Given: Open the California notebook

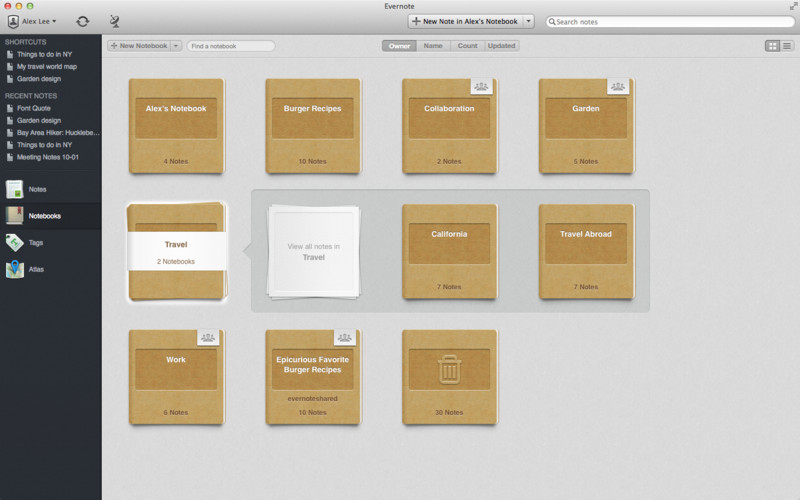Looking at the screenshot, I should (449, 252).
